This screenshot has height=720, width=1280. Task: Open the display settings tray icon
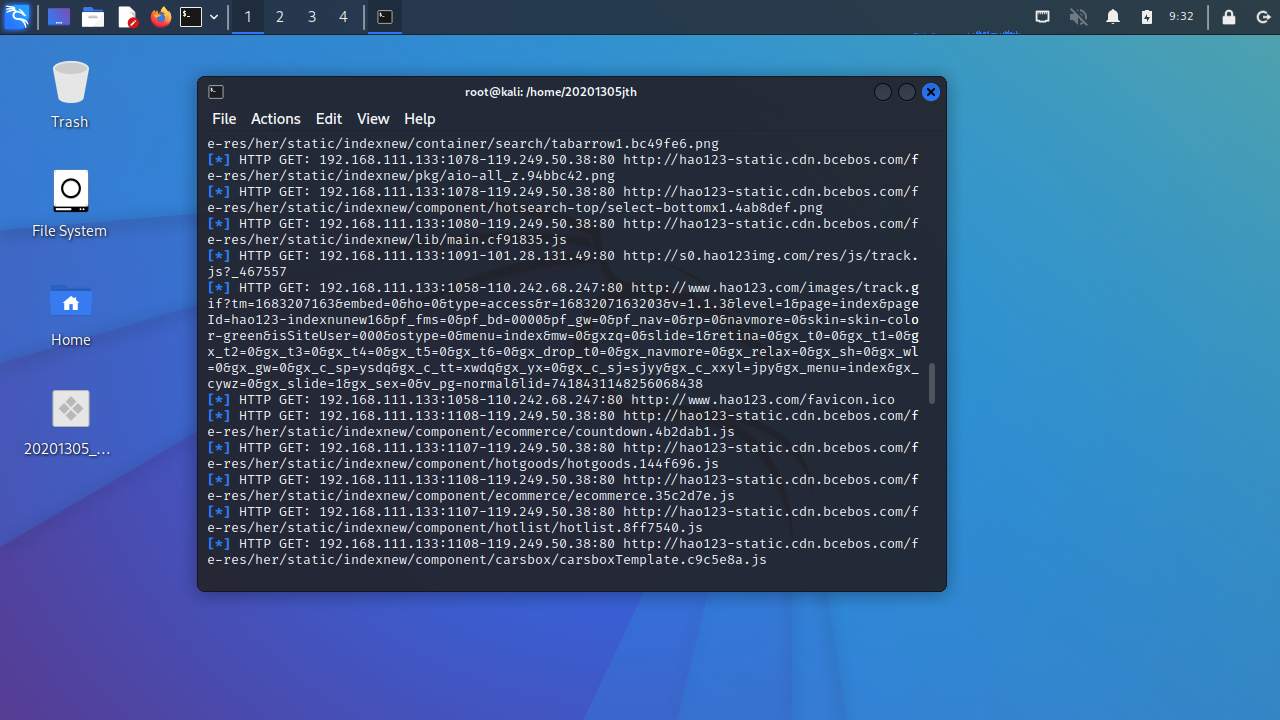tap(1042, 17)
